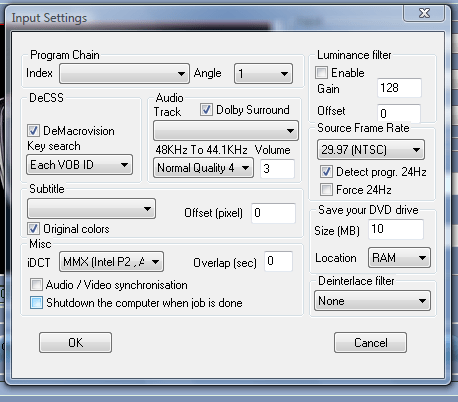Click the OK button
458x402 pixels.
click(x=75, y=342)
